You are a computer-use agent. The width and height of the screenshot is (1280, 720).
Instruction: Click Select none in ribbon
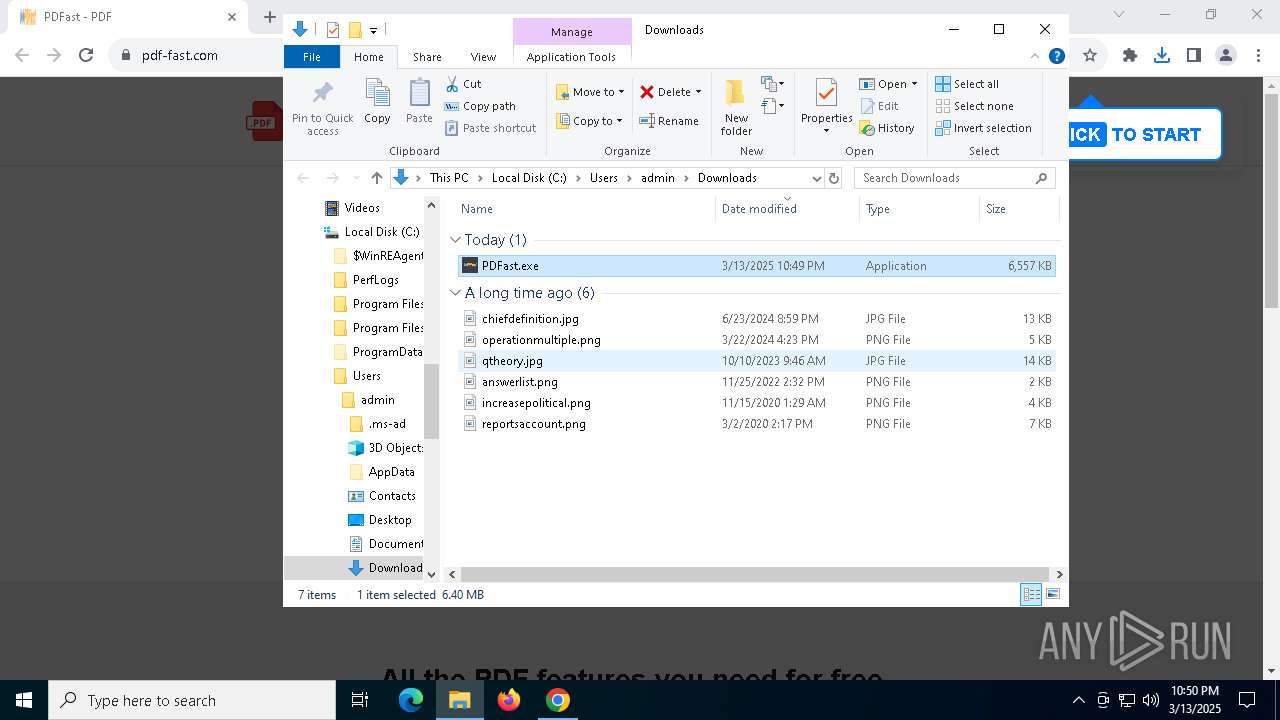point(974,106)
